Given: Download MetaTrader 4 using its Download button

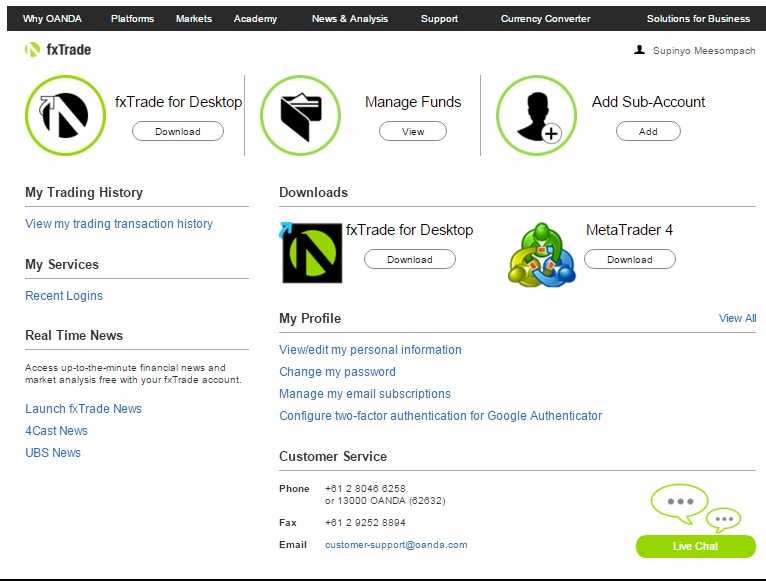Looking at the screenshot, I should pos(629,260).
